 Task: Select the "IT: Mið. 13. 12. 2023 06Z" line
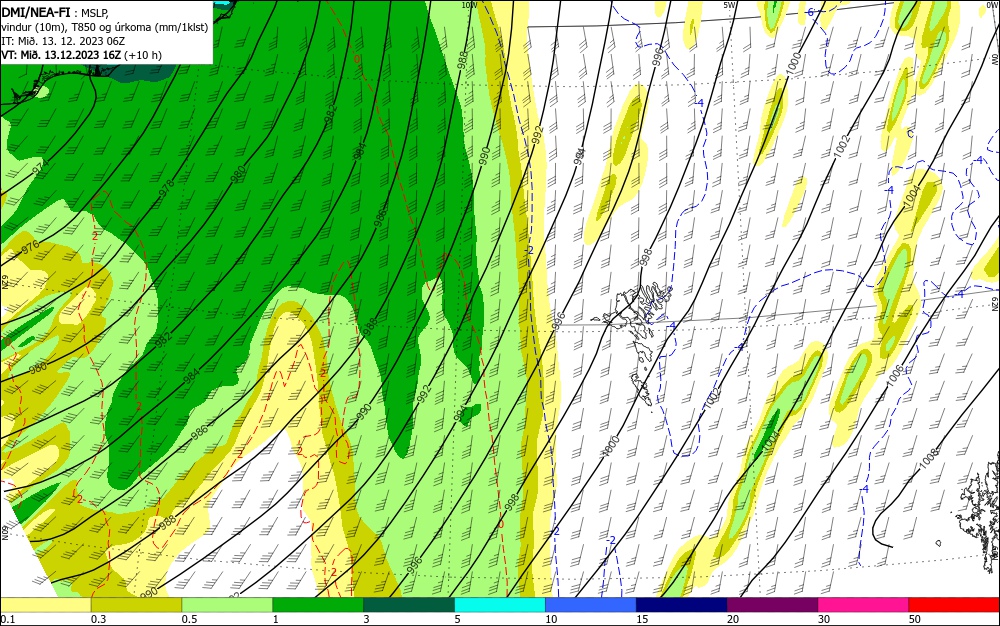(x=63, y=41)
